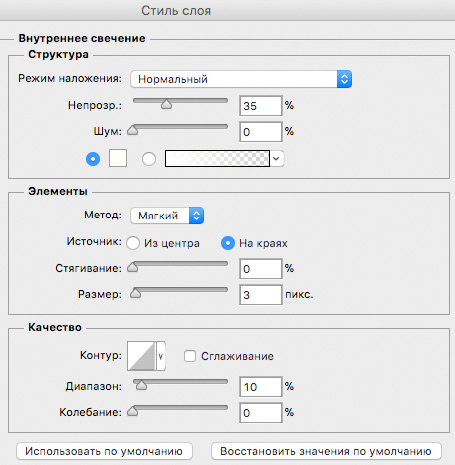Open the solid glow color swatch

[x=118, y=158]
